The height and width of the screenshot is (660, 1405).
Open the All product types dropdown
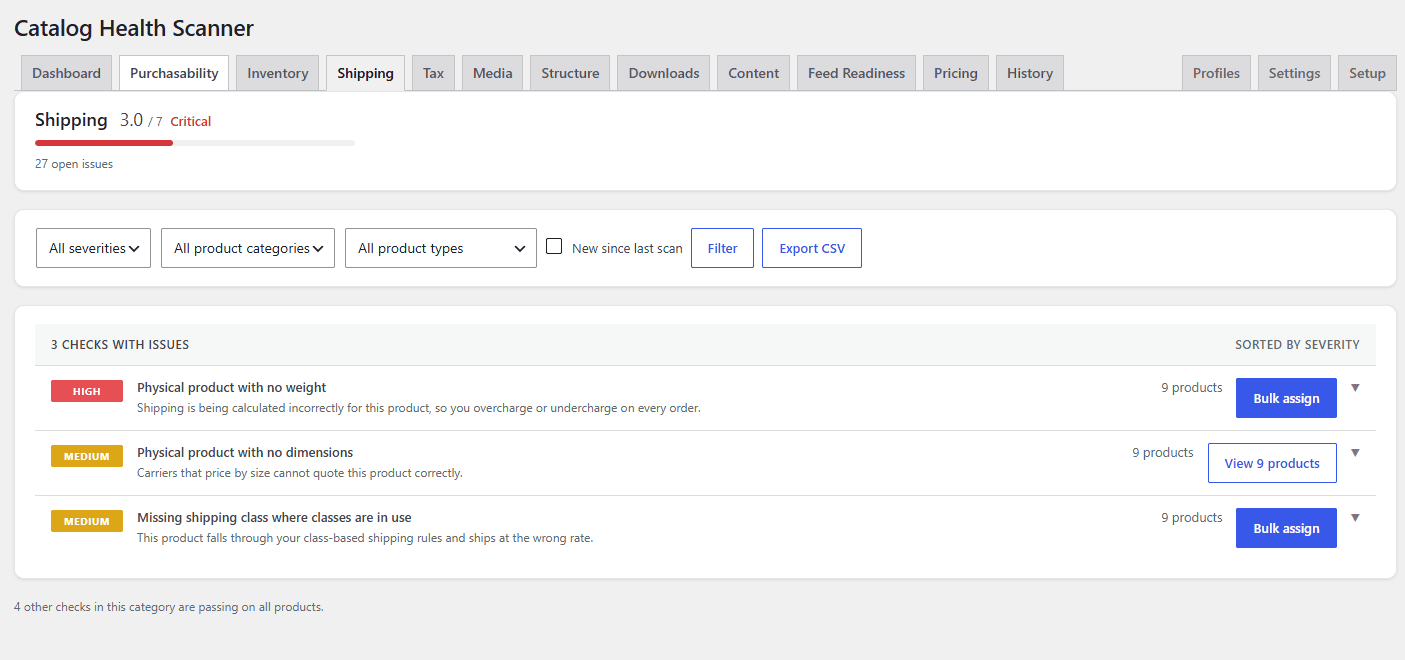pyautogui.click(x=441, y=248)
